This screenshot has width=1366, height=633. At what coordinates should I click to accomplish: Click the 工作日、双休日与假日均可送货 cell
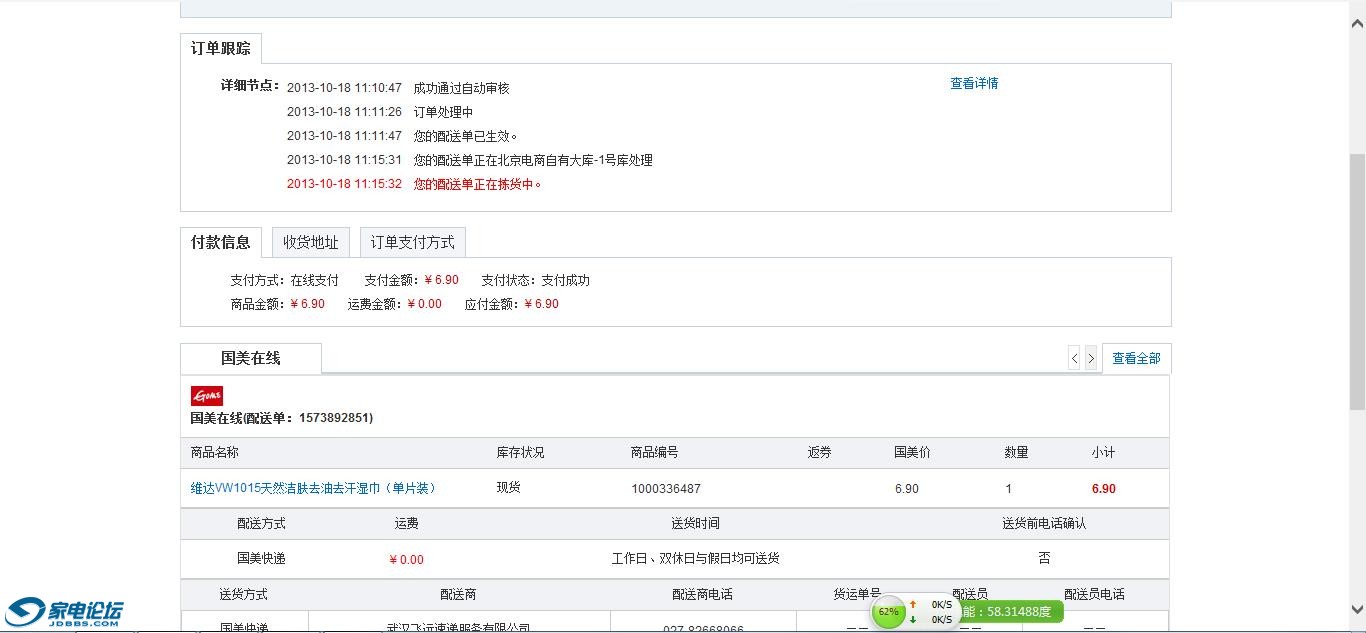tap(695, 559)
